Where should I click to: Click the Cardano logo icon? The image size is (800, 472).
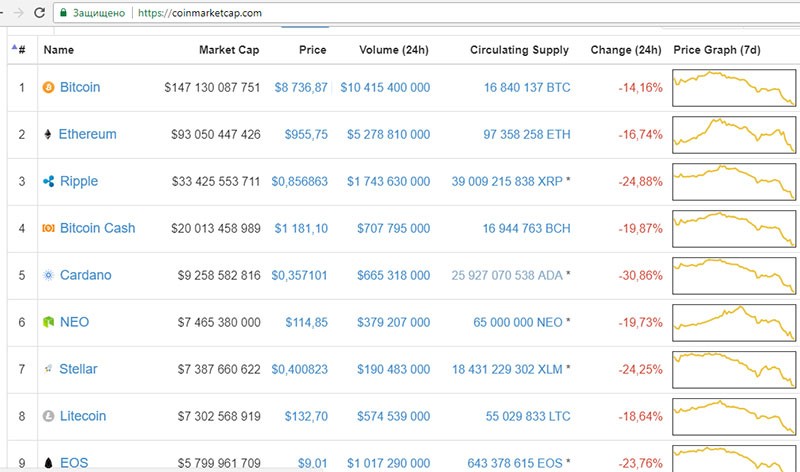coord(48,275)
